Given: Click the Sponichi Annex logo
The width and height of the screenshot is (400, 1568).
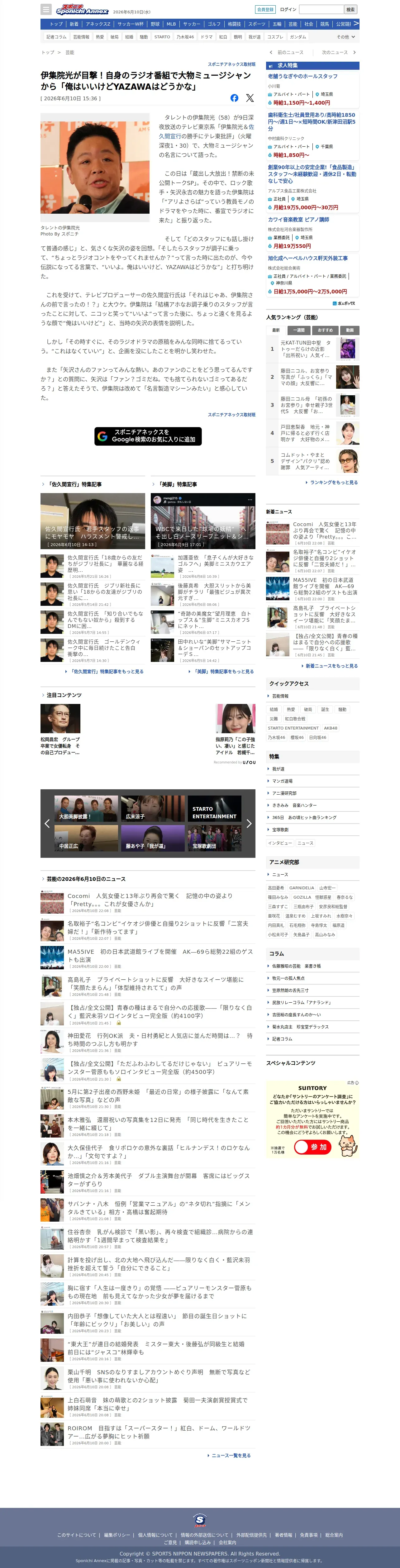Looking at the screenshot, I should [82, 10].
